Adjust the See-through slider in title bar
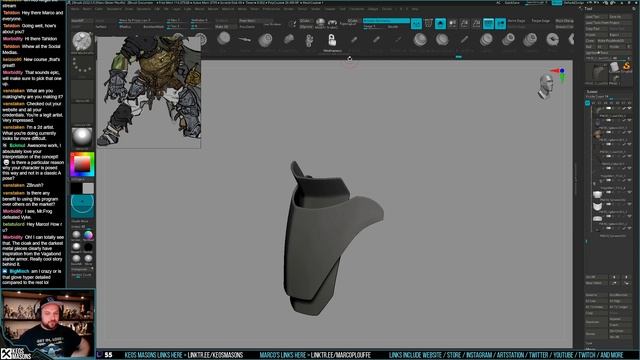The image size is (640, 360). click(x=536, y=3)
